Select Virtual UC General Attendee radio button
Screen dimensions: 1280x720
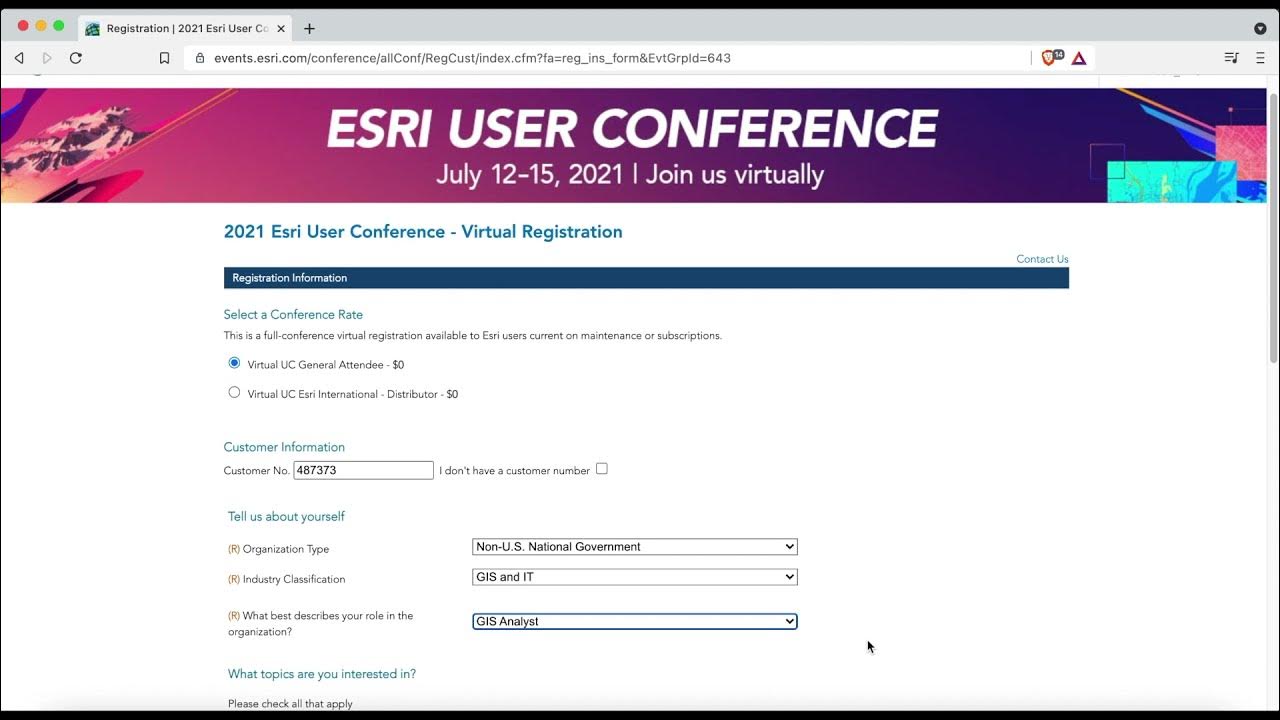tap(234, 363)
